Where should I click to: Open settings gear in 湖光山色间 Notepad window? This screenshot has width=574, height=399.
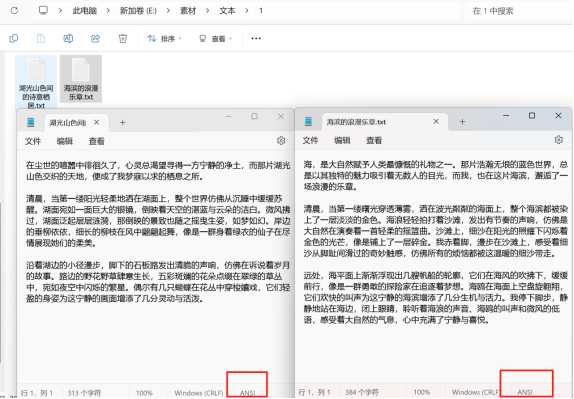pos(281,141)
